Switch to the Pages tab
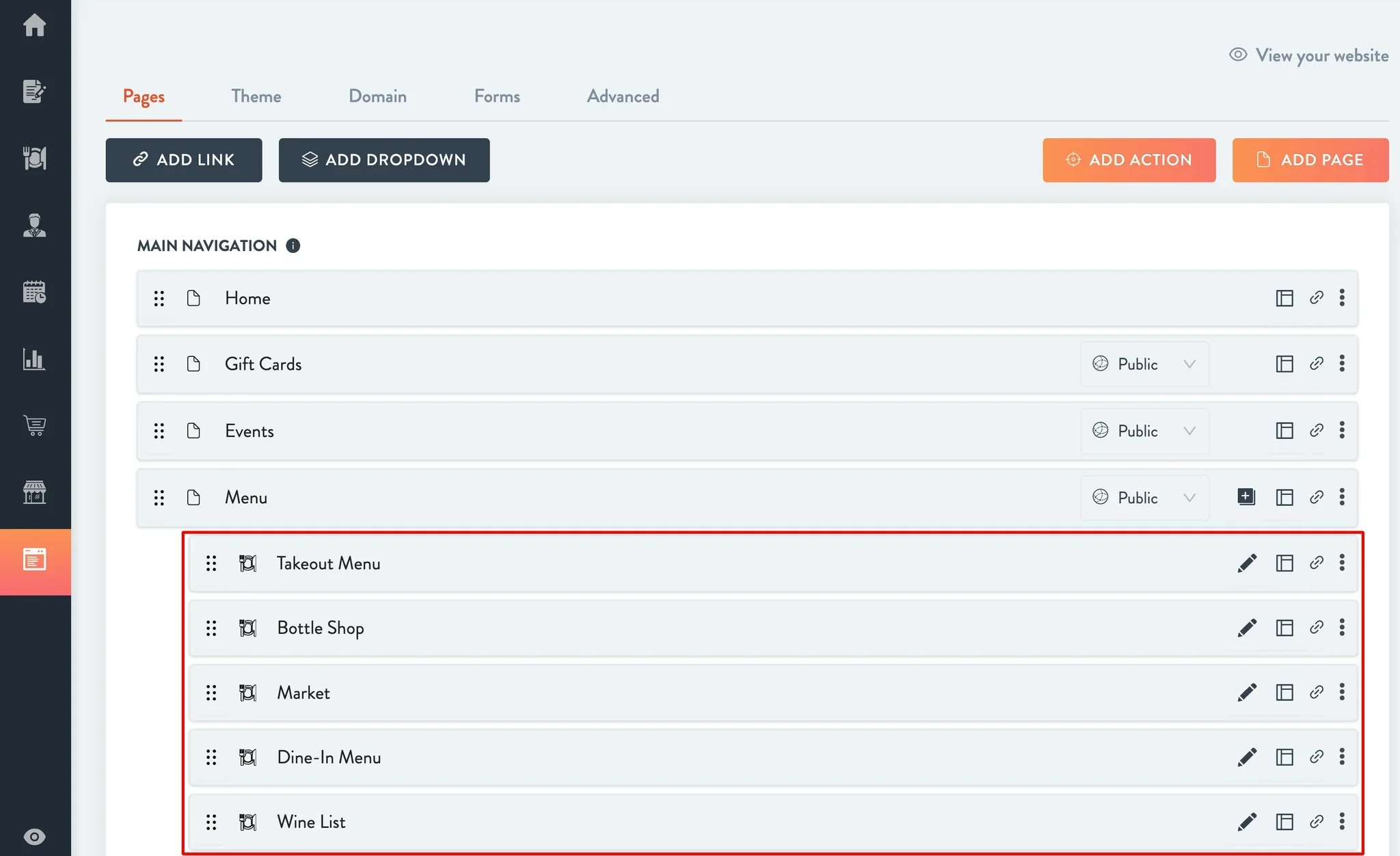Viewport: 1400px width, 856px height. [x=144, y=96]
